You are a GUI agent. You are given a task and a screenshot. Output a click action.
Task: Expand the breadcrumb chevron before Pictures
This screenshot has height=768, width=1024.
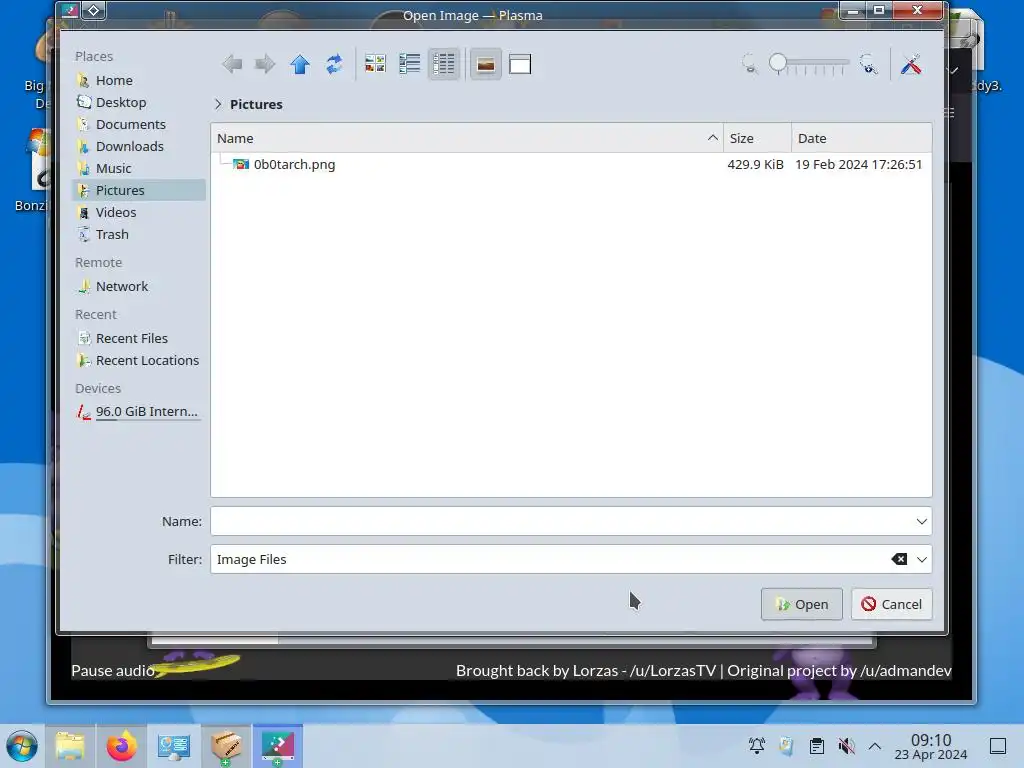(x=218, y=104)
